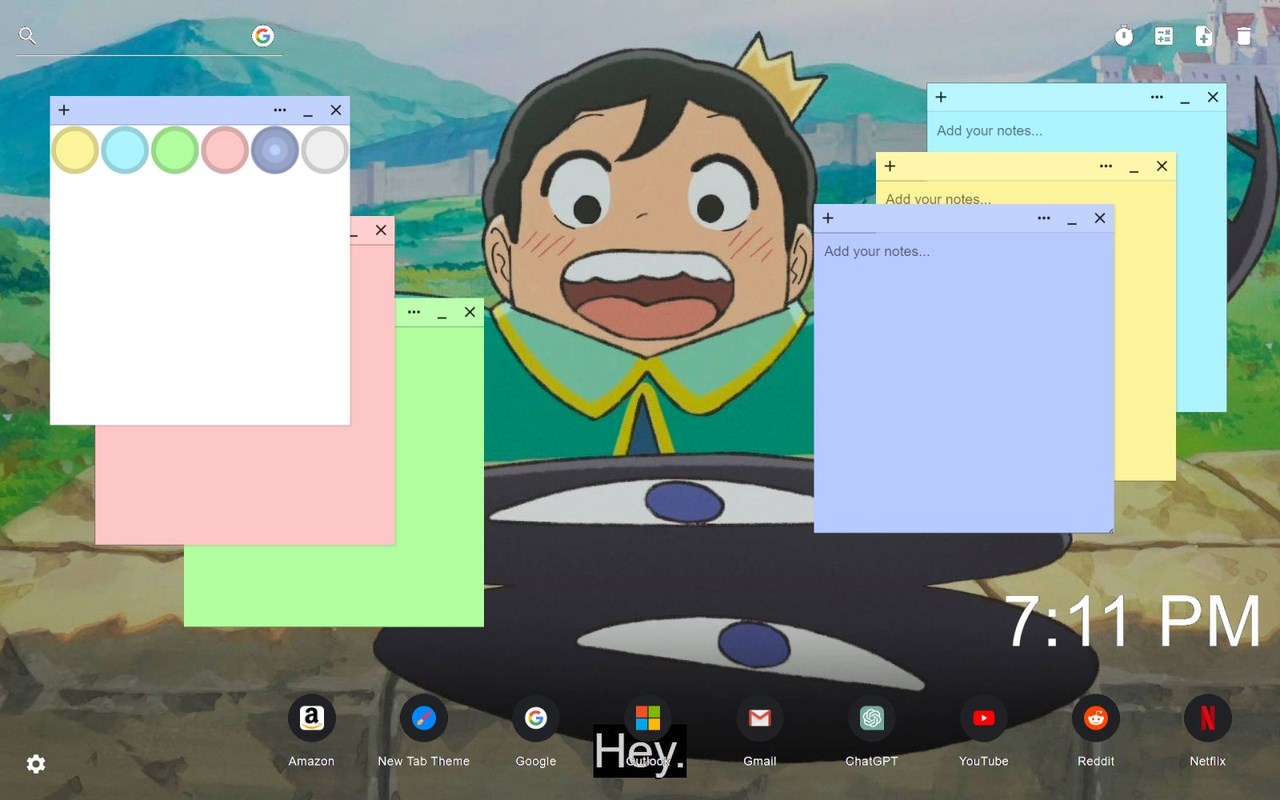Open the Google search engine selector
This screenshot has width=1280, height=800.
coord(263,36)
